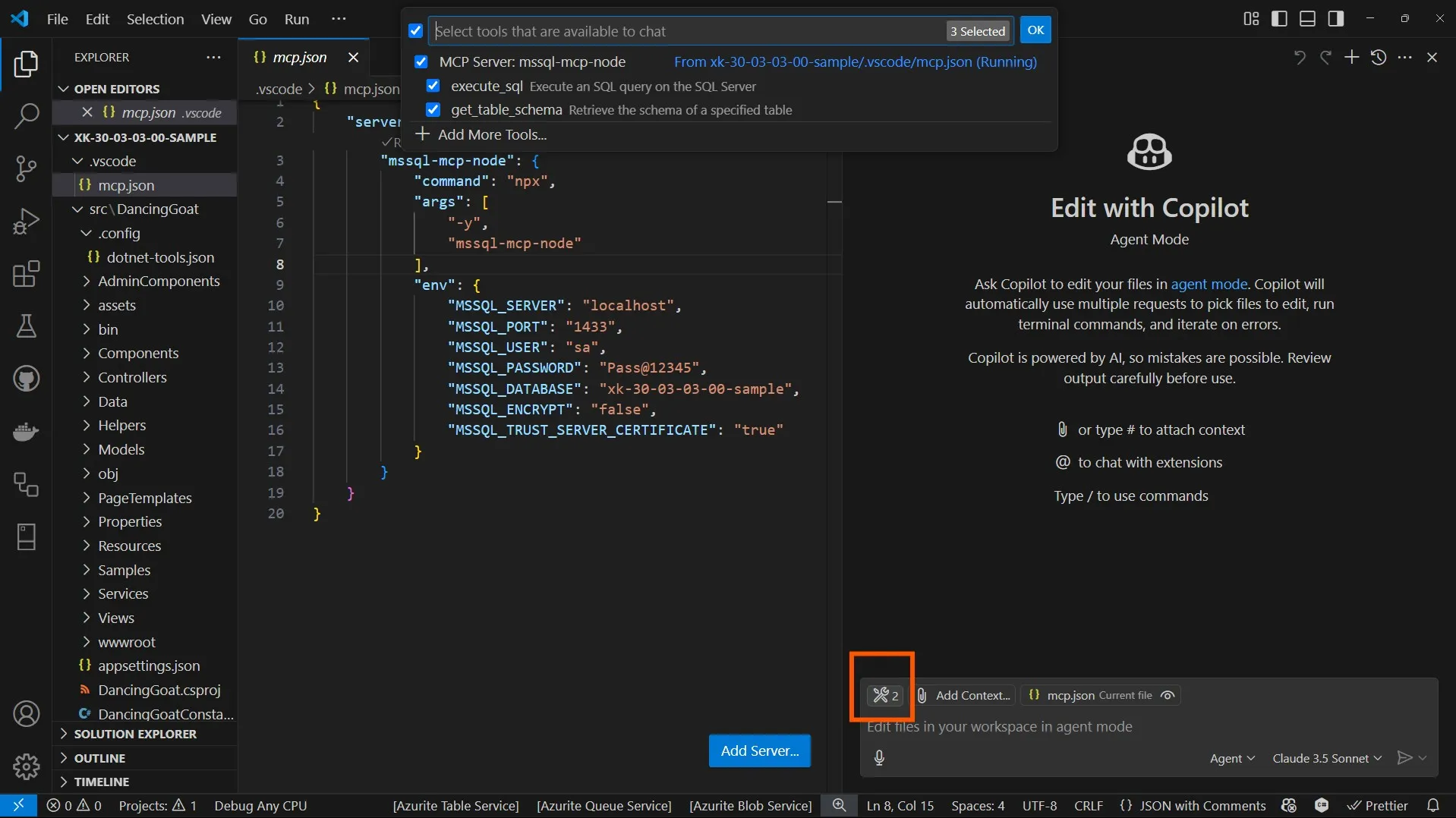The height and width of the screenshot is (818, 1456).
Task: Open remote window indicator in status bar
Action: (x=18, y=805)
